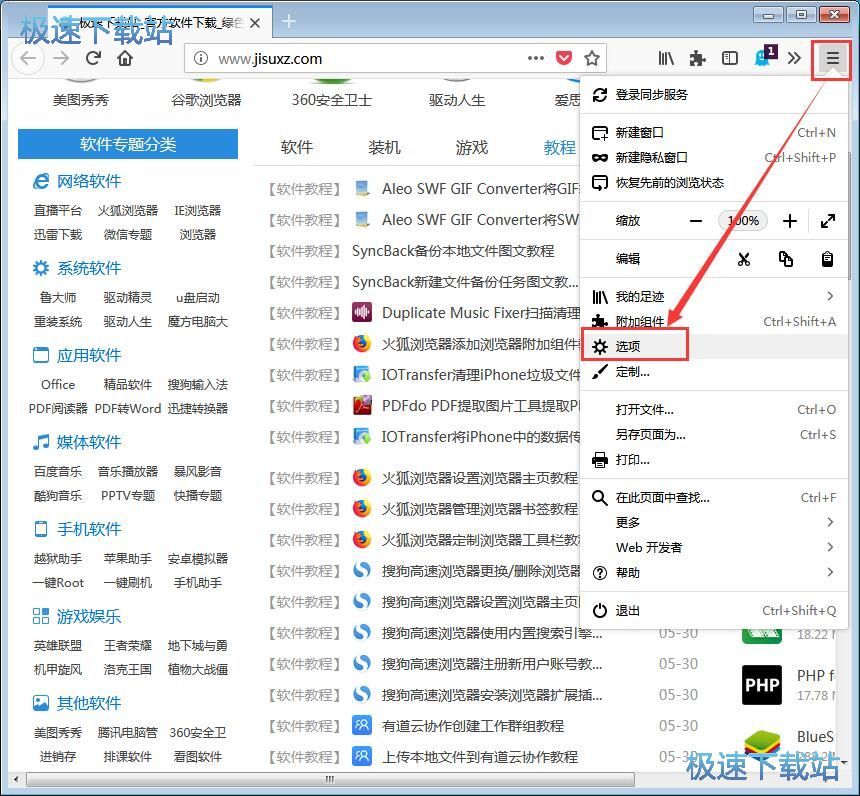Image resolution: width=860 pixels, height=796 pixels.
Task: Open a new private window
Action: [713, 158]
